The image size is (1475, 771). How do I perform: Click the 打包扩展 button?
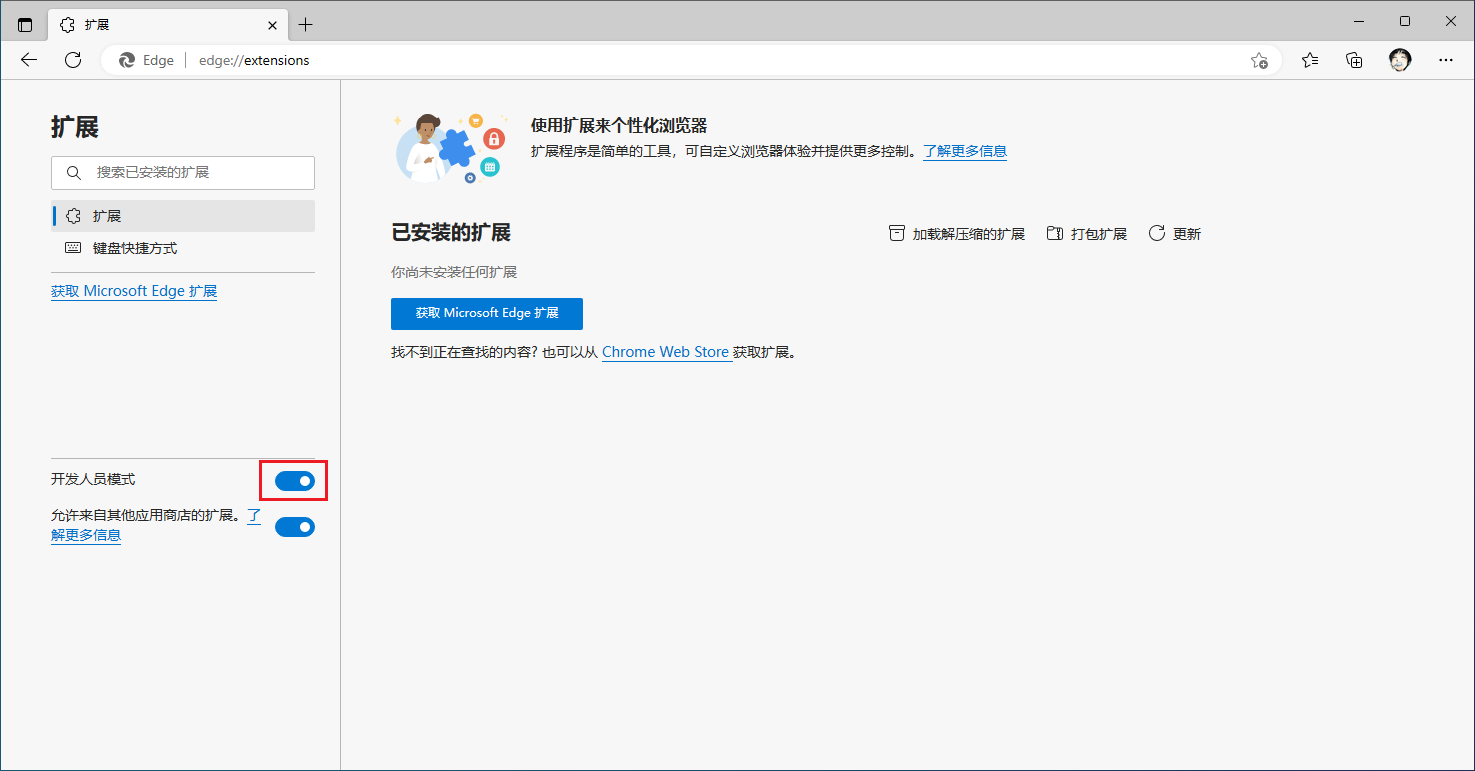pyautogui.click(x=1086, y=234)
